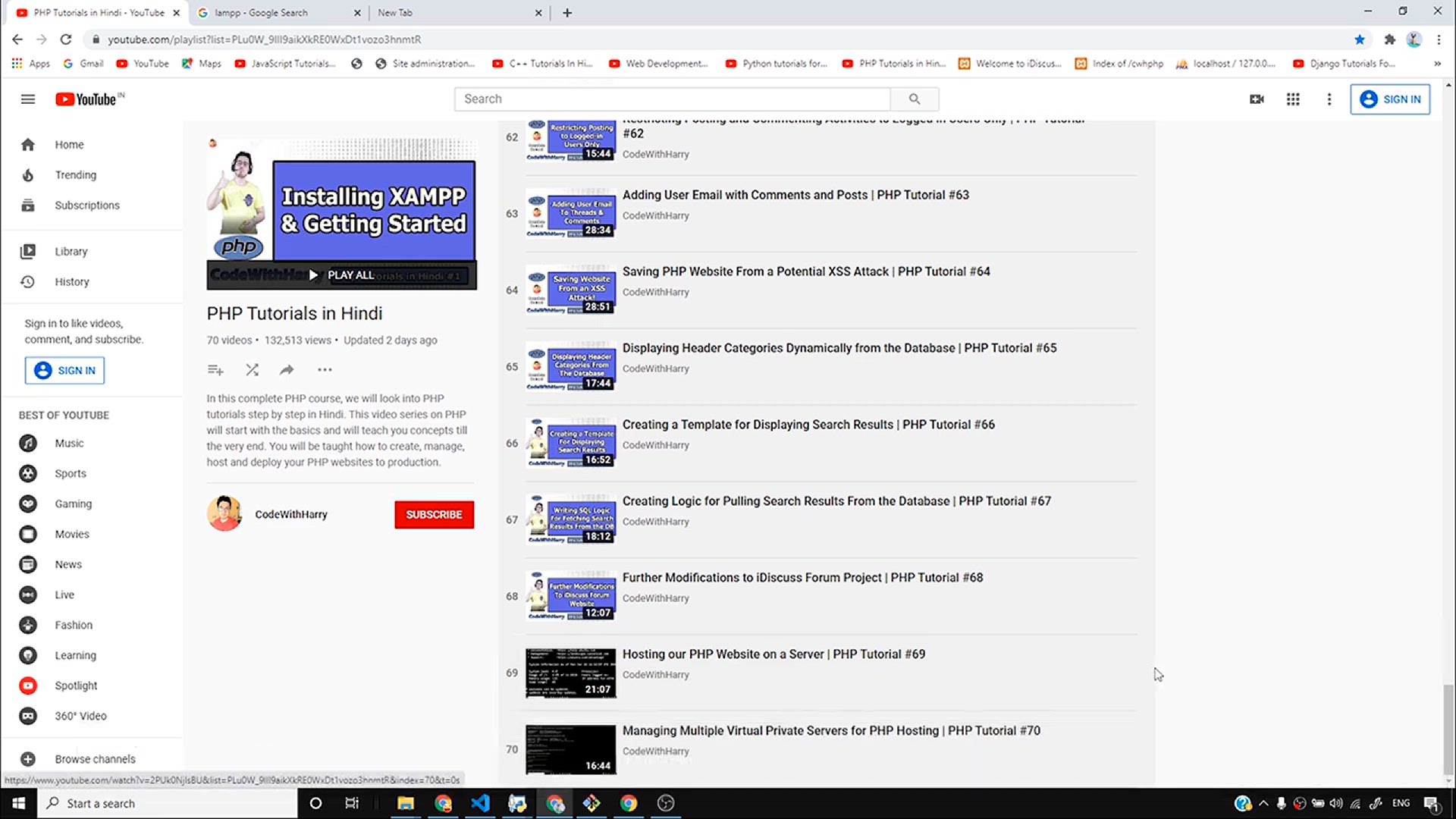Open the ENG language indicator
This screenshot has height=819, width=1456.
pos(1401,803)
